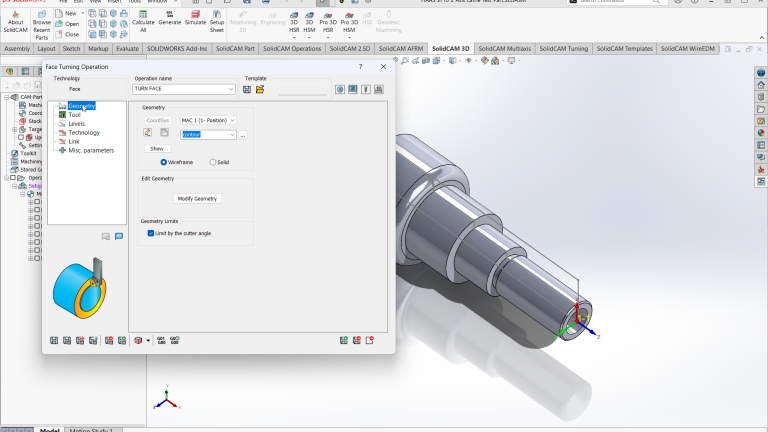Open the SolidCAM Multiaxis tab

[x=504, y=48]
